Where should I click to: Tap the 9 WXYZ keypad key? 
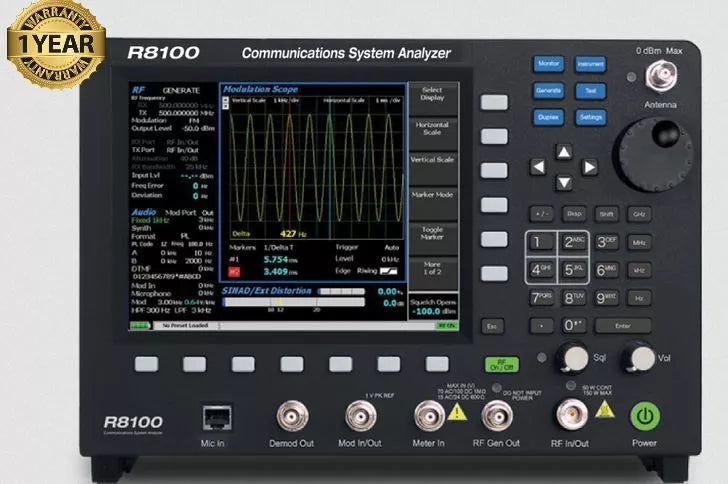pos(606,298)
